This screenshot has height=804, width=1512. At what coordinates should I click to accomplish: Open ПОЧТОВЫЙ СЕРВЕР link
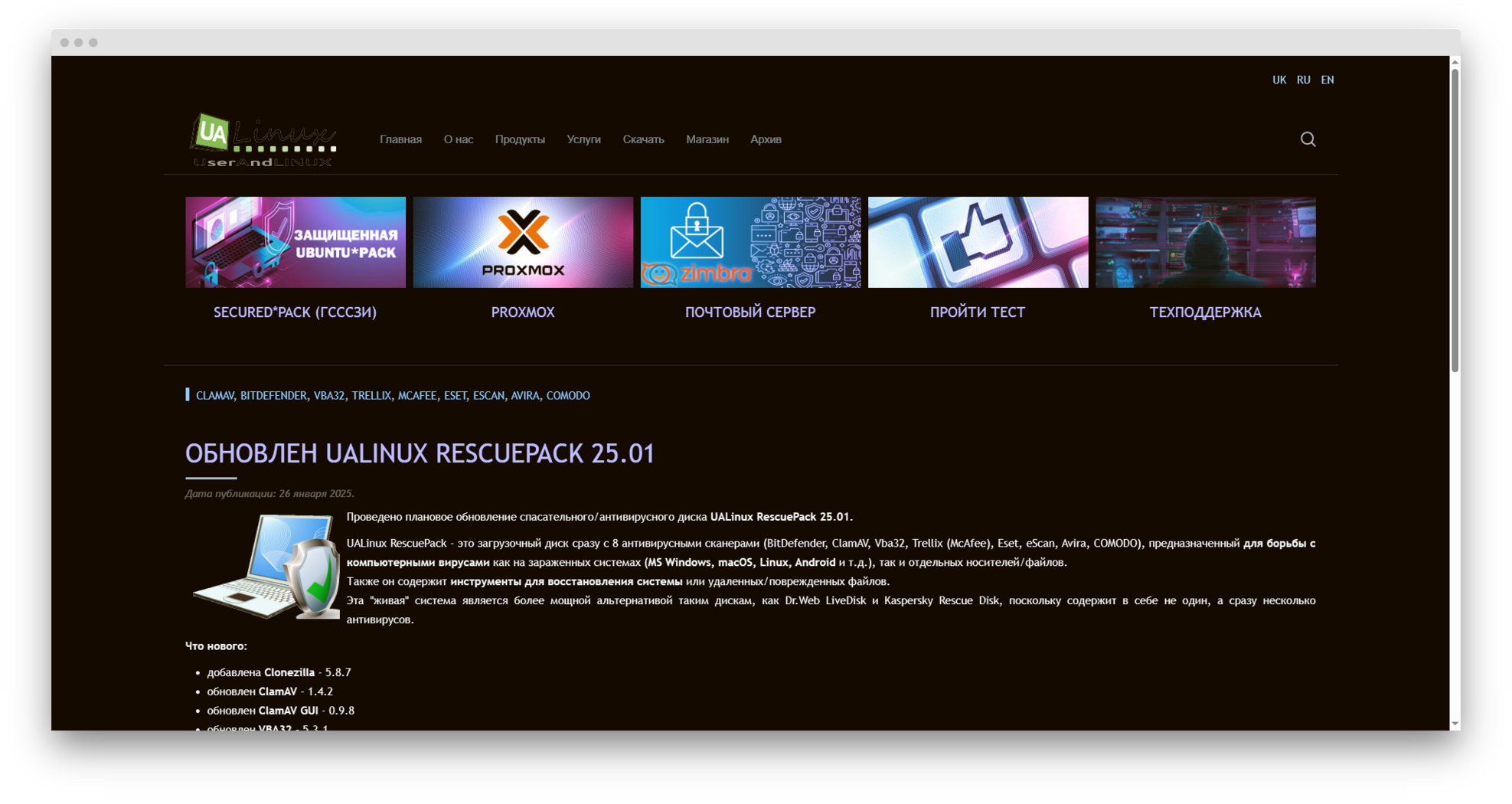(x=750, y=312)
